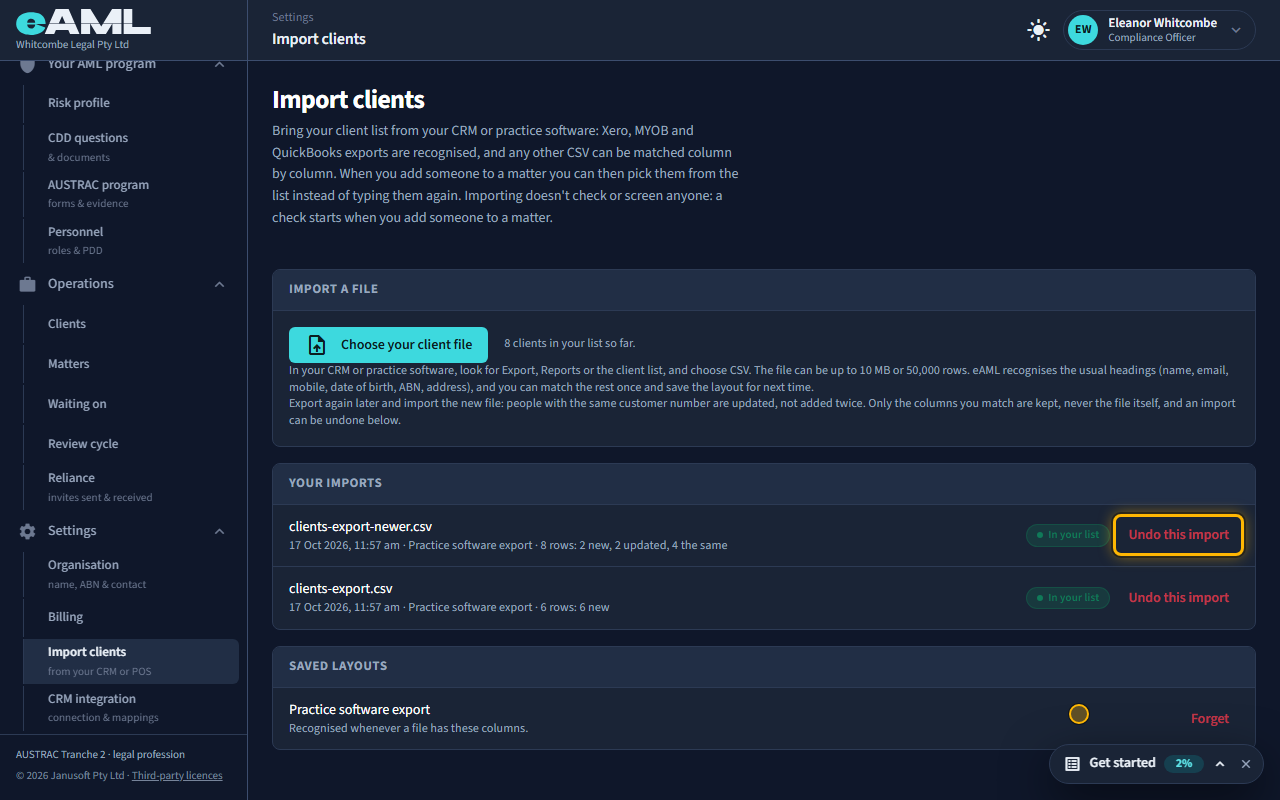Image resolution: width=1280 pixels, height=800 pixels.
Task: Open Organisation settings
Action: pos(131,573)
